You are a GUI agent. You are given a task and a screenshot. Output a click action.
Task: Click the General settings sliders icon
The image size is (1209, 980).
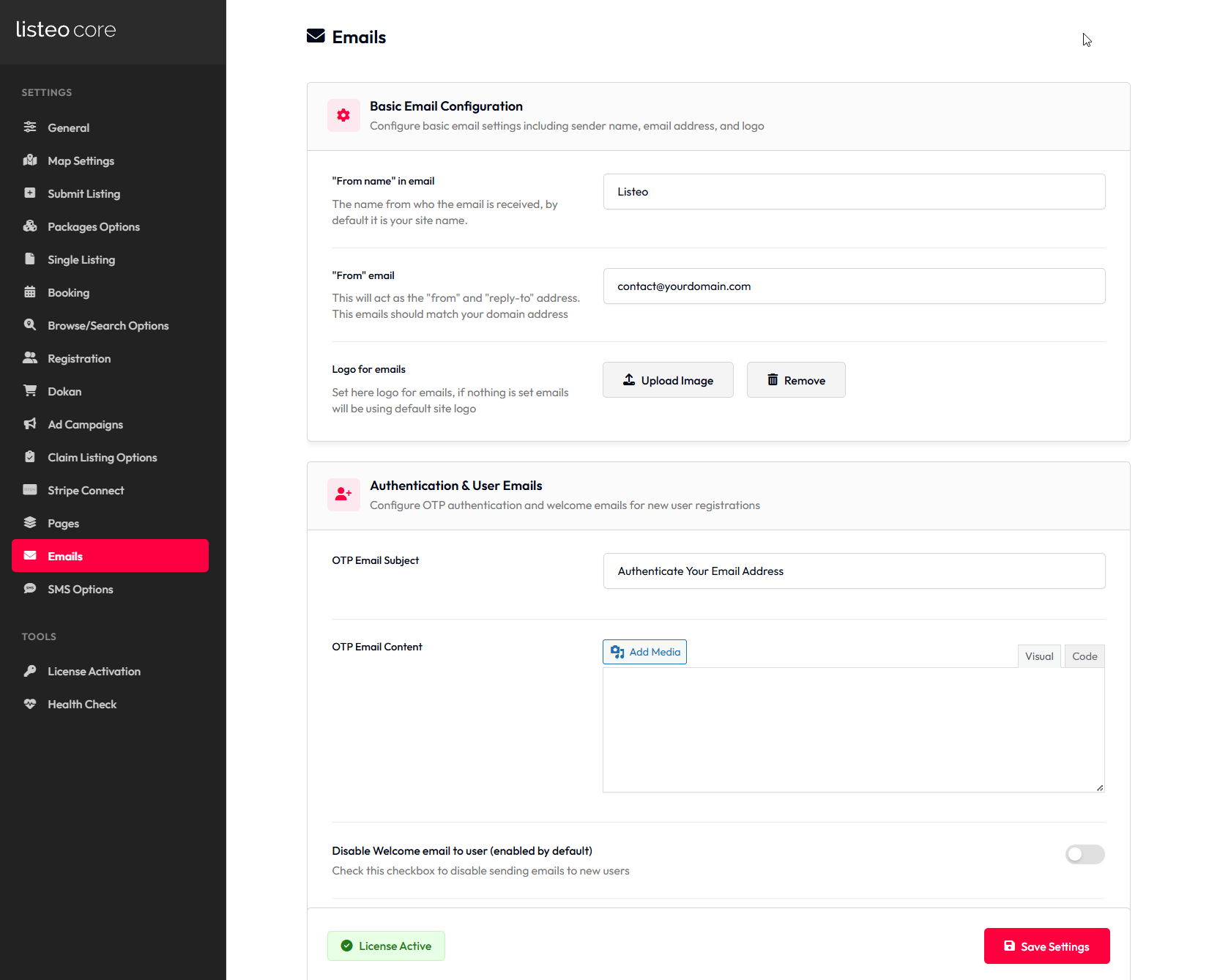30,127
